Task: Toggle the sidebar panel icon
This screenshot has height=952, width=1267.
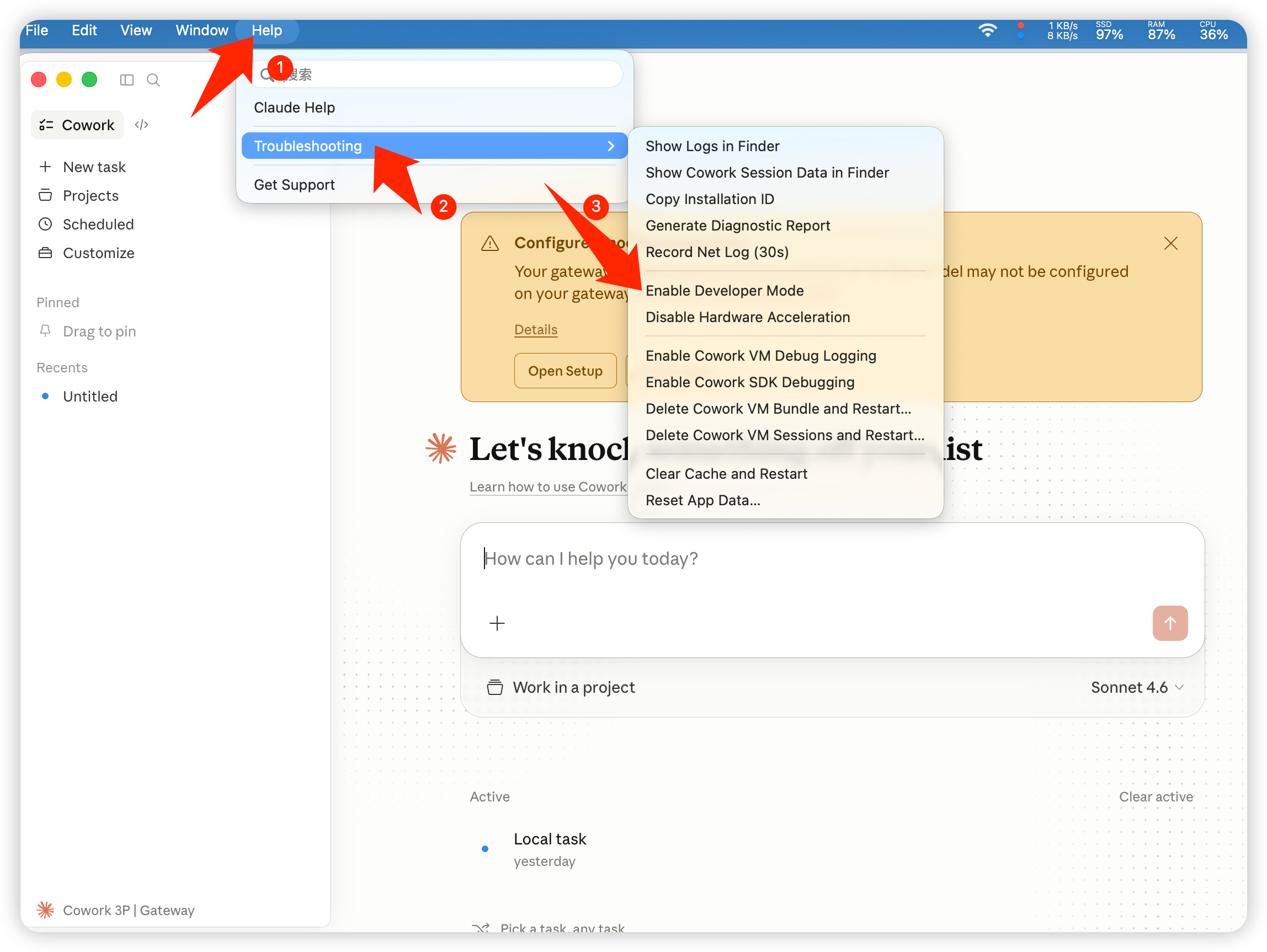Action: [126, 79]
